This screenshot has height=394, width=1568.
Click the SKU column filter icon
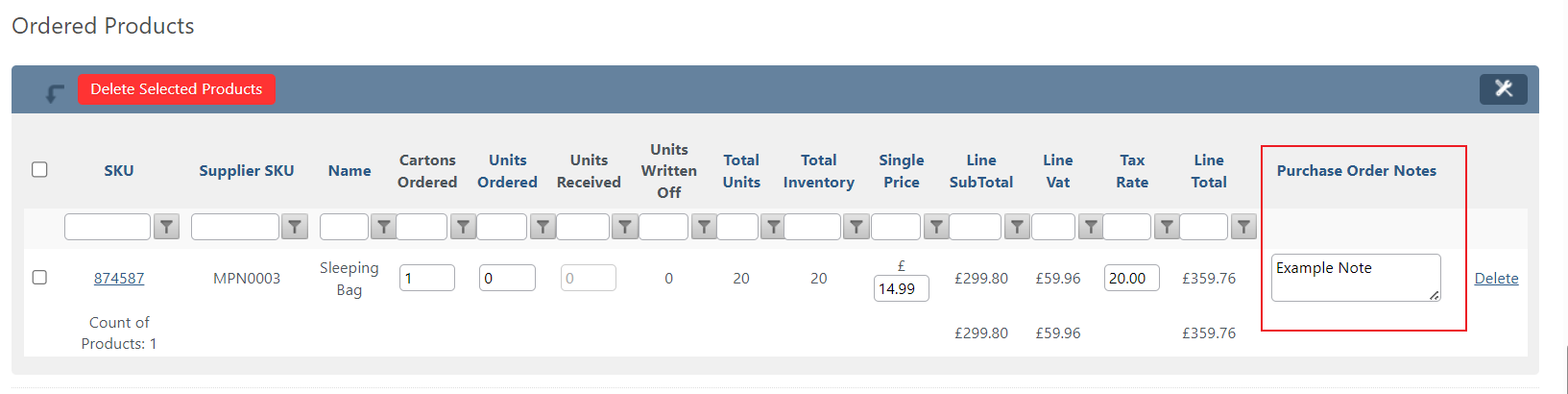tap(167, 227)
